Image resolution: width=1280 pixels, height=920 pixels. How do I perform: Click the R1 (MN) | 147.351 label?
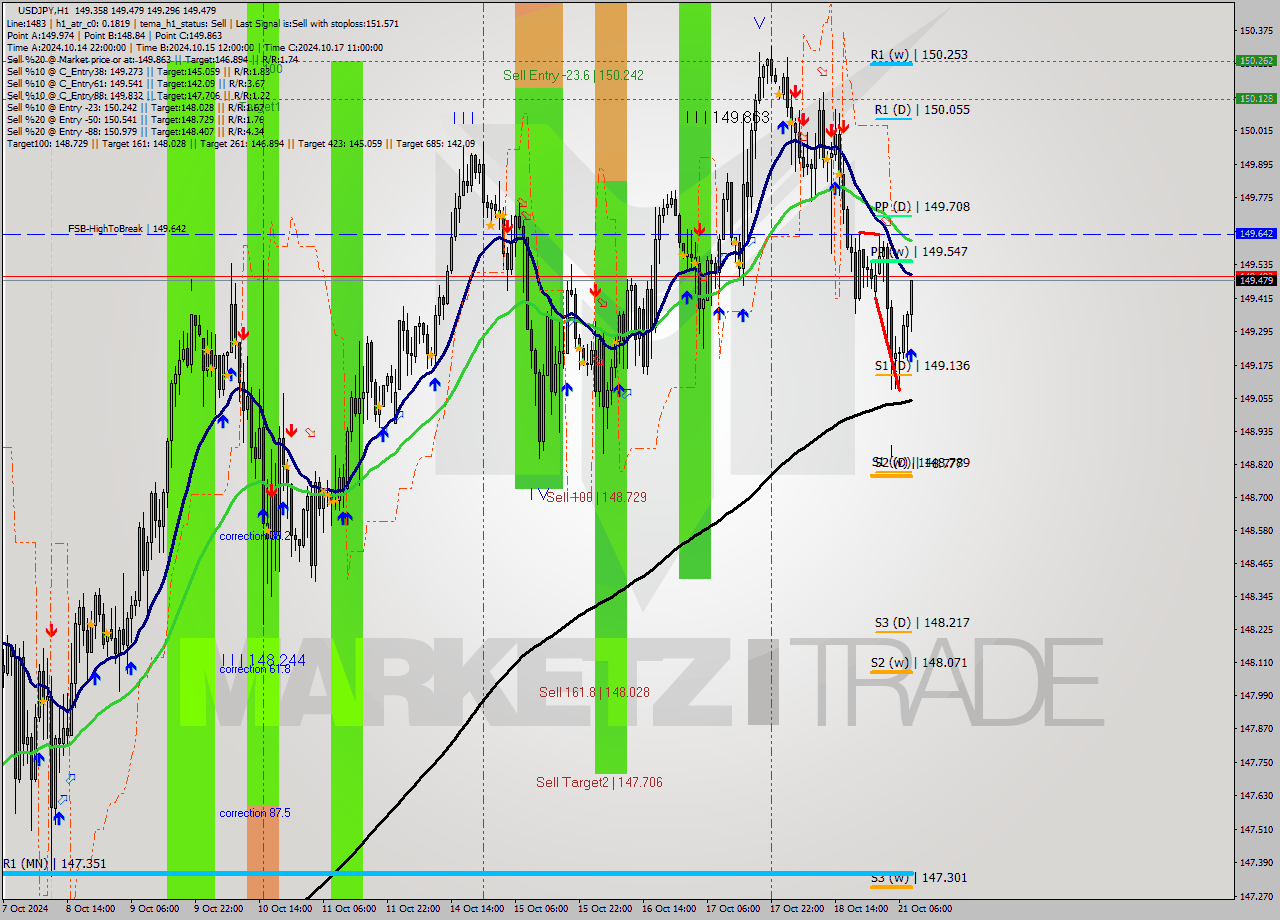[54, 864]
